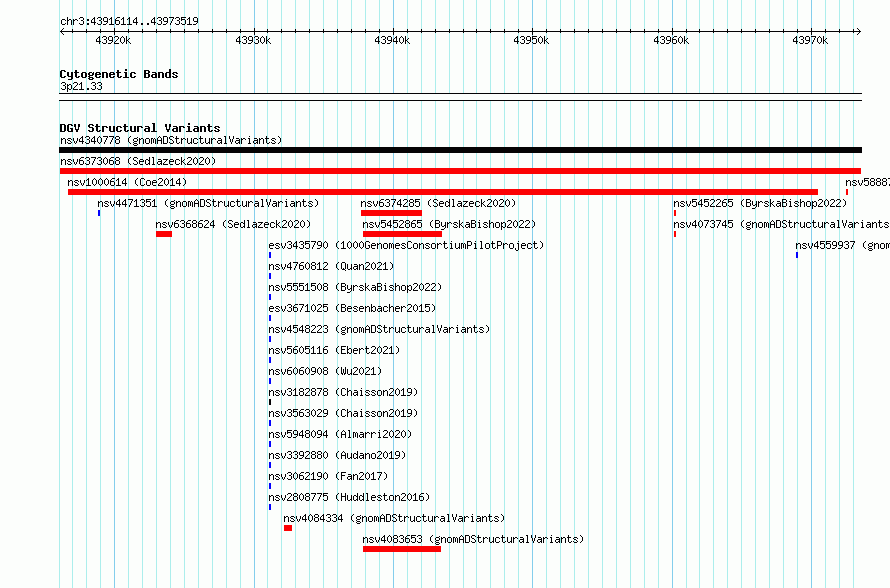Open variant nsv4548223 gnomAD label

point(379,329)
